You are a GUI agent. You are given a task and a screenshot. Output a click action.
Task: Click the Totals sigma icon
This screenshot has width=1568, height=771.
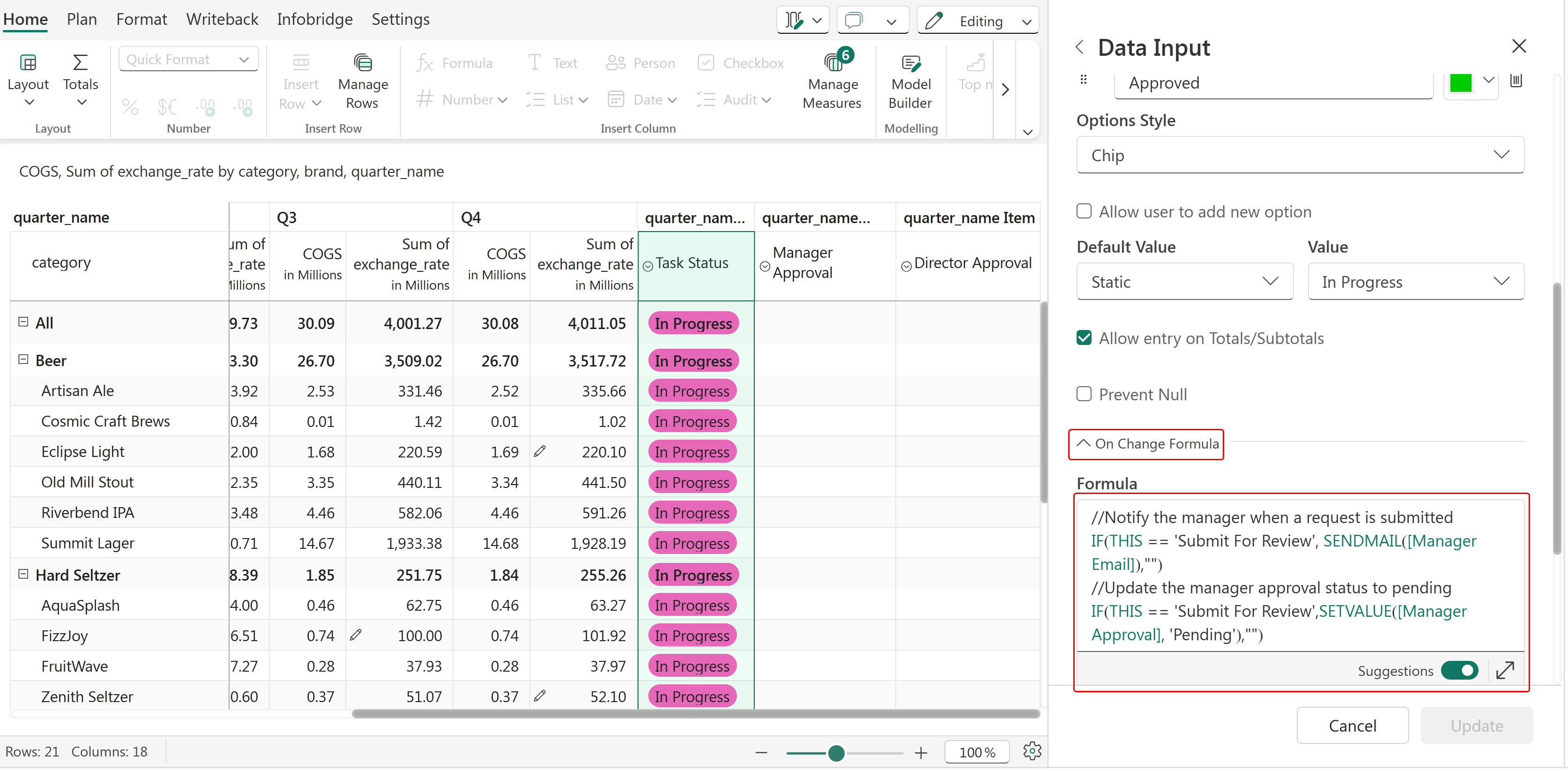click(81, 63)
